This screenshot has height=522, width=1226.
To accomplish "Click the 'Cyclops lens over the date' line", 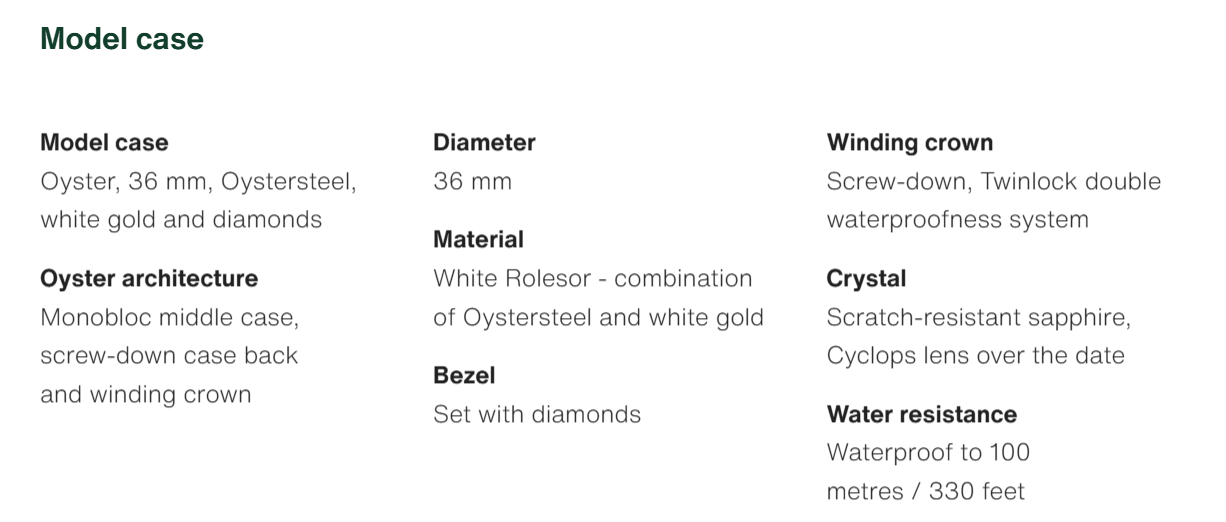I will pyautogui.click(x=975, y=355).
